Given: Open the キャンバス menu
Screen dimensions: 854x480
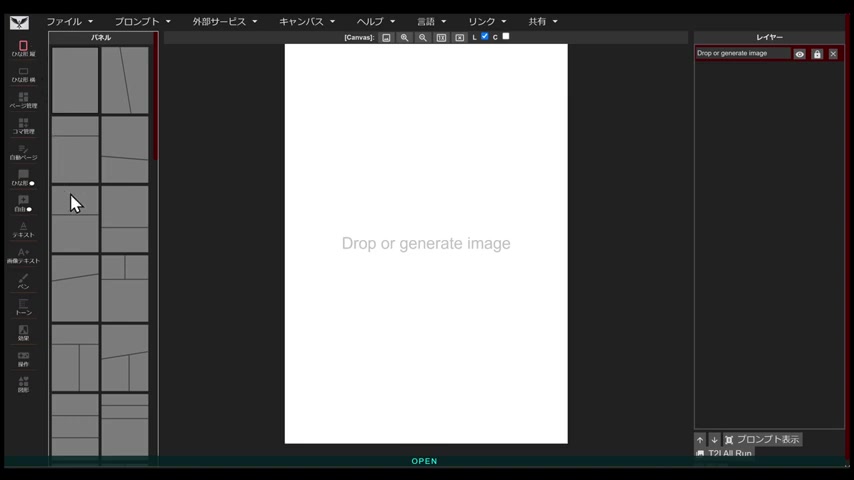Looking at the screenshot, I should (307, 21).
